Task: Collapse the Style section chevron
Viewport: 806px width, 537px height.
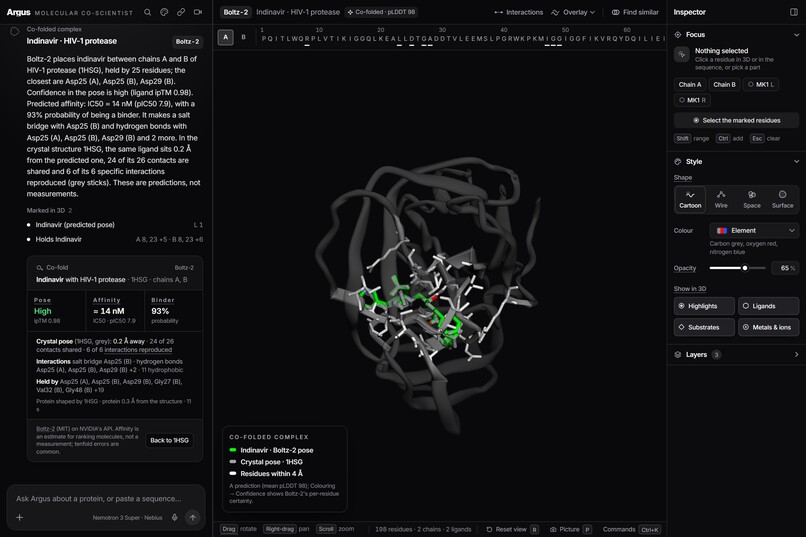Action: [x=796, y=161]
